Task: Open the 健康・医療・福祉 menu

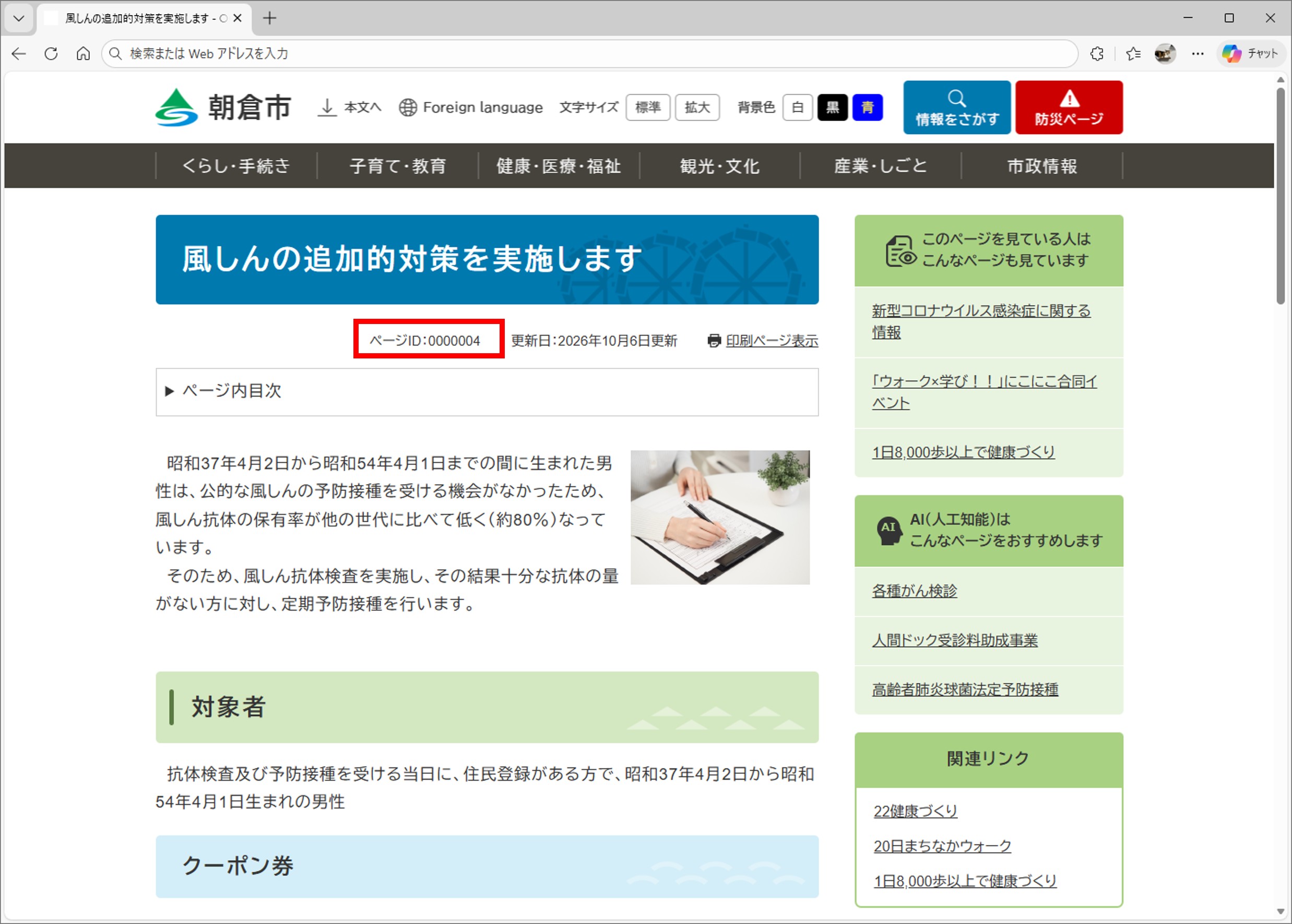Action: tap(558, 166)
